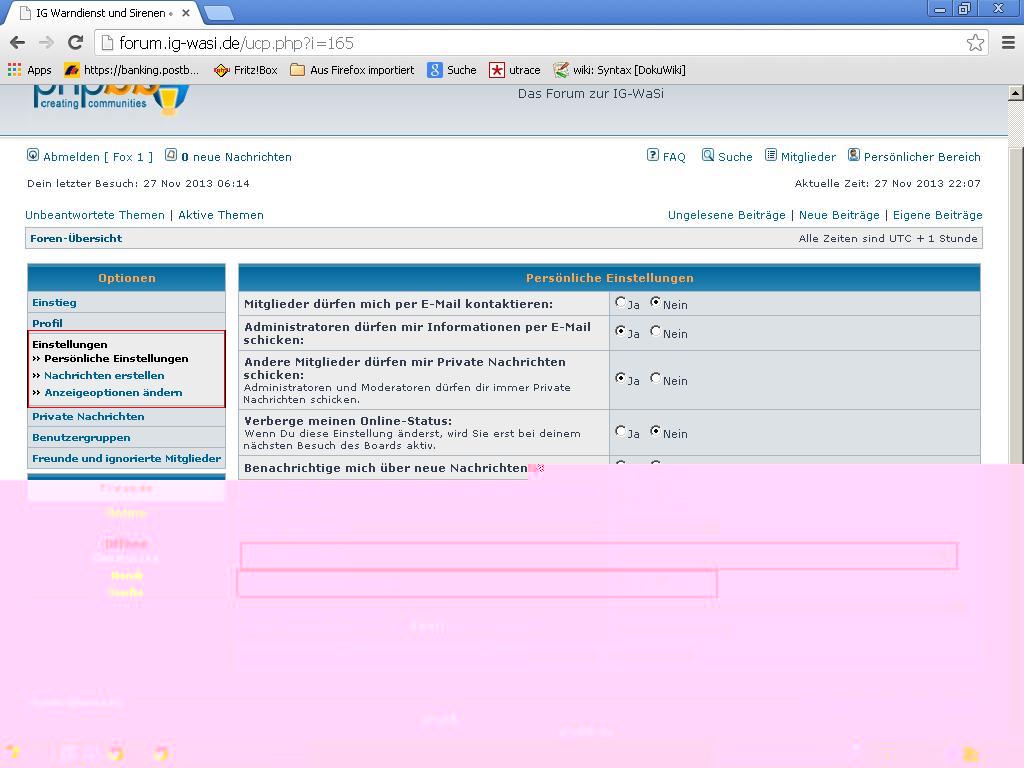This screenshot has height=768, width=1024.
Task: Open the Profil tab in Optionen
Action: click(47, 323)
